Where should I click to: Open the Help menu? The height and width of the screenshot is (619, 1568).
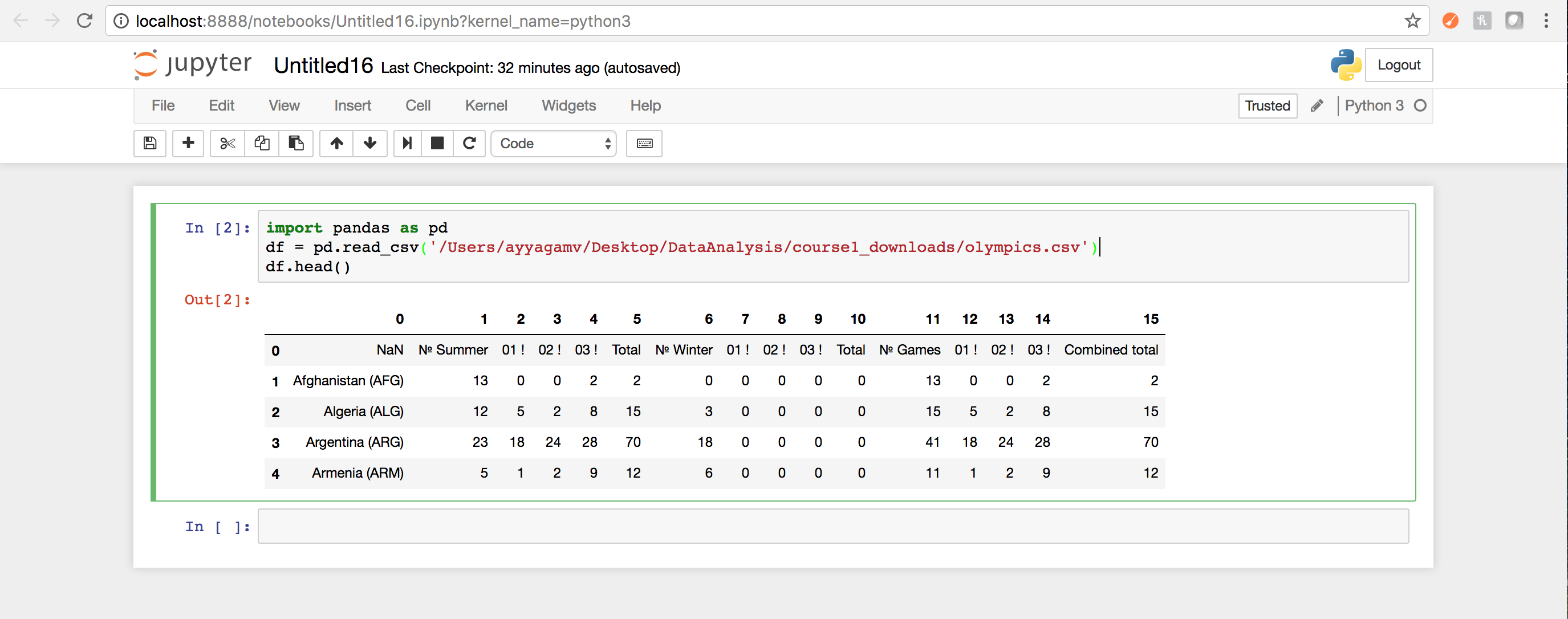pyautogui.click(x=645, y=106)
